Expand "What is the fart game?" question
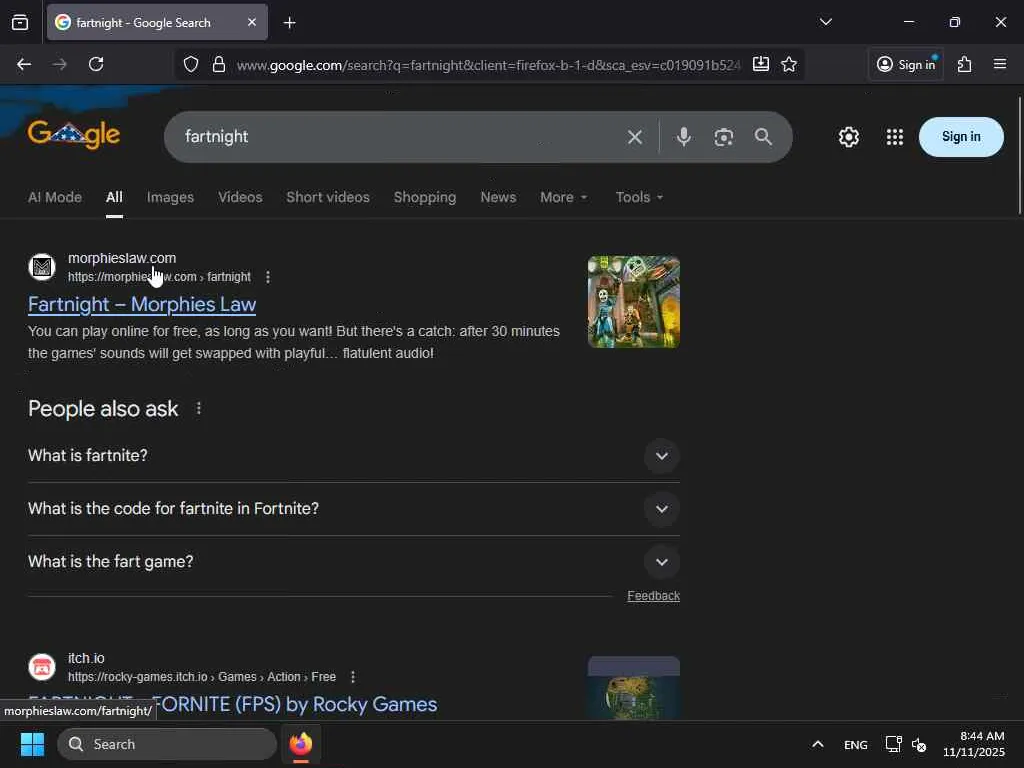The width and height of the screenshot is (1024, 768). [353, 562]
